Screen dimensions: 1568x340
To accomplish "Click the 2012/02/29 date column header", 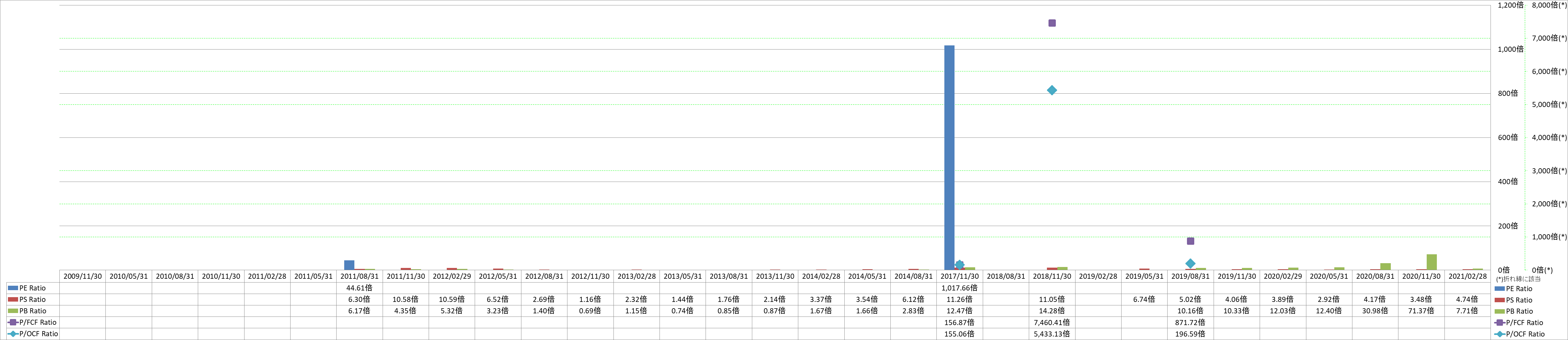I will [x=452, y=276].
